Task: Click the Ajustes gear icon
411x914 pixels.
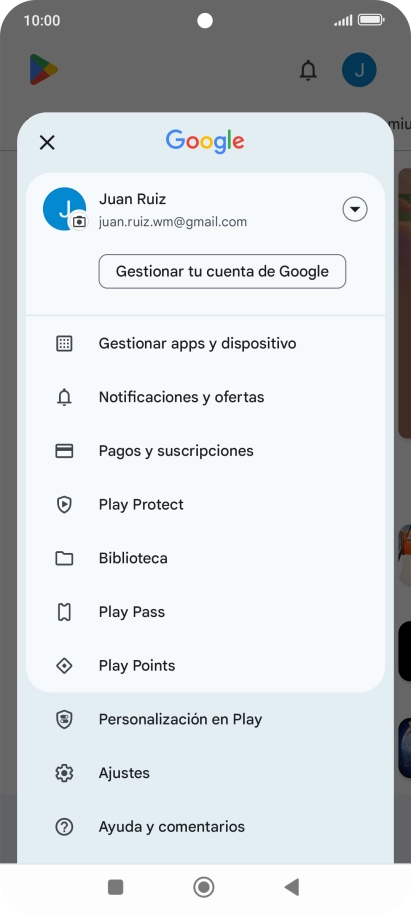Action: (64, 773)
